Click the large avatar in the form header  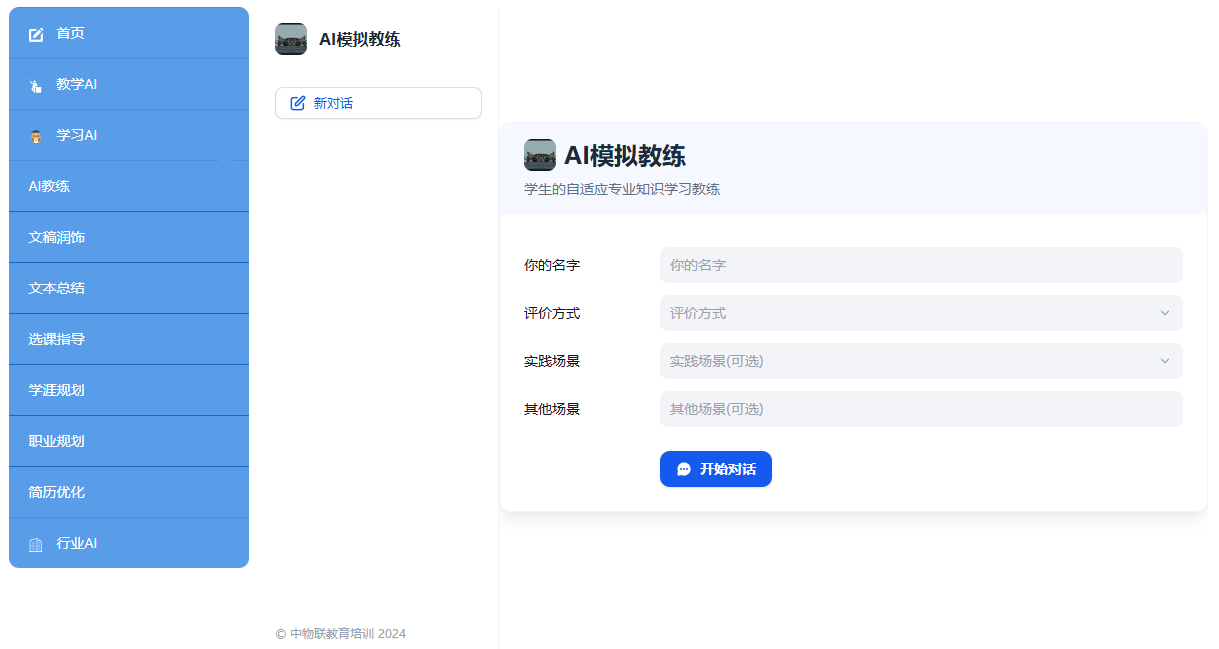pyautogui.click(x=540, y=155)
